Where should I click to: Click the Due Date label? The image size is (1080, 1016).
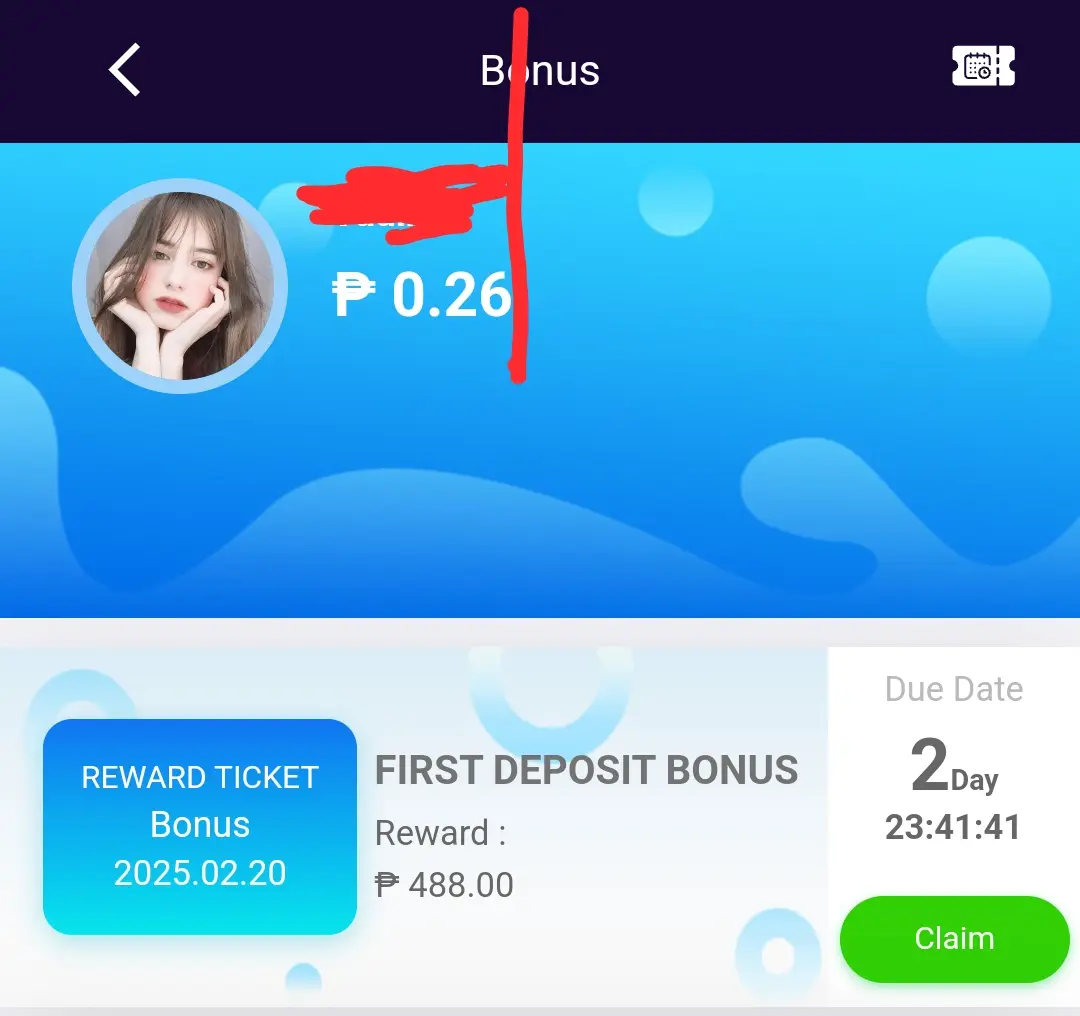point(954,689)
